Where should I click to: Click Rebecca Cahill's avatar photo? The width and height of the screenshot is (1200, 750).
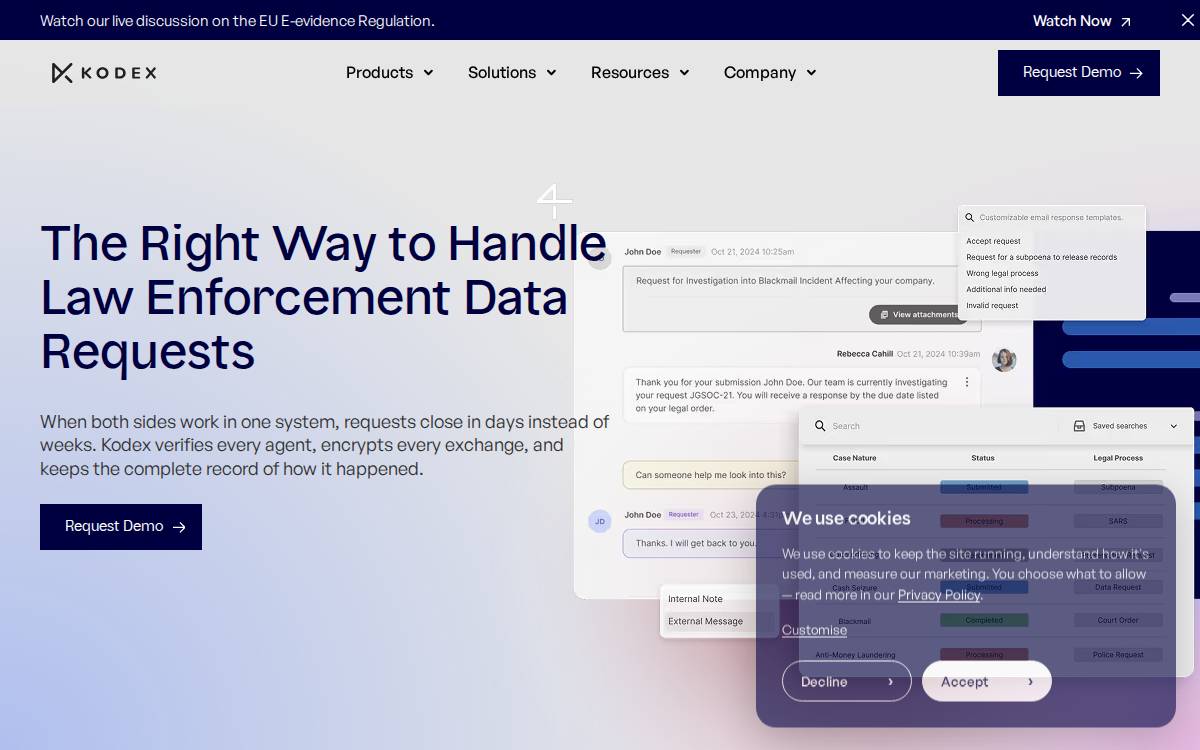[1004, 360]
